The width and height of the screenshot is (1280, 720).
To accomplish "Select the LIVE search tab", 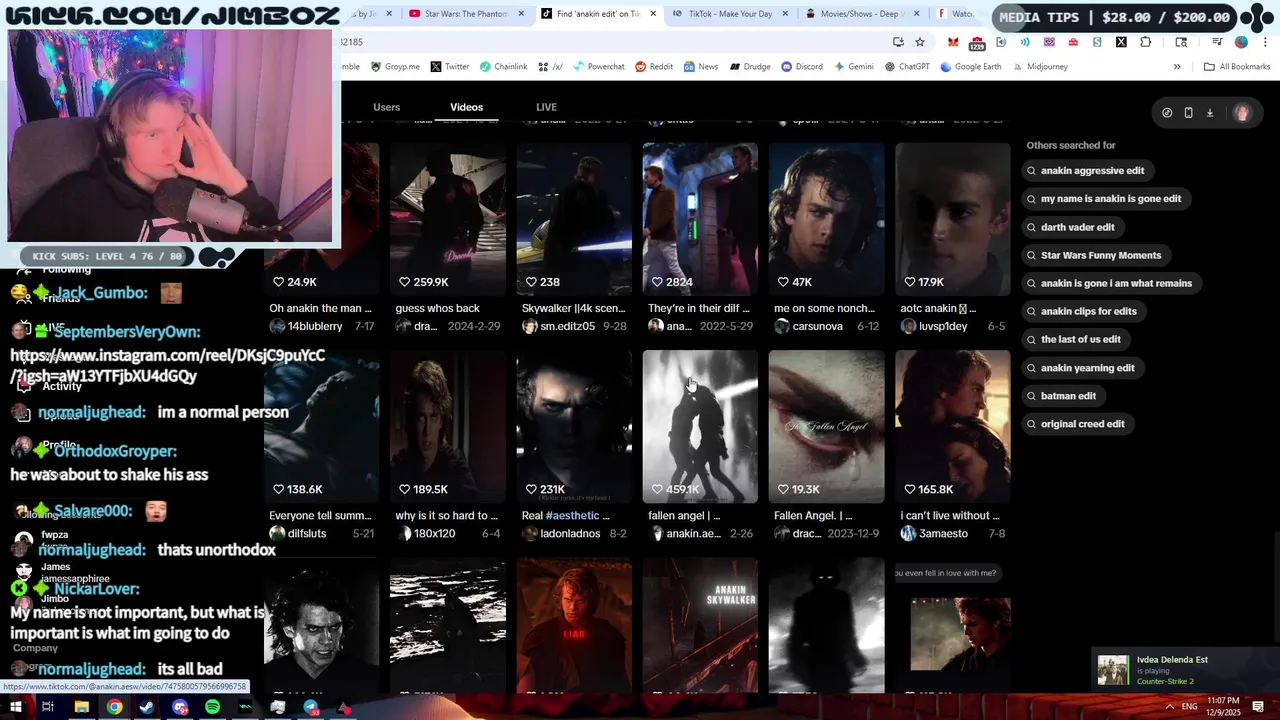I will (x=546, y=107).
